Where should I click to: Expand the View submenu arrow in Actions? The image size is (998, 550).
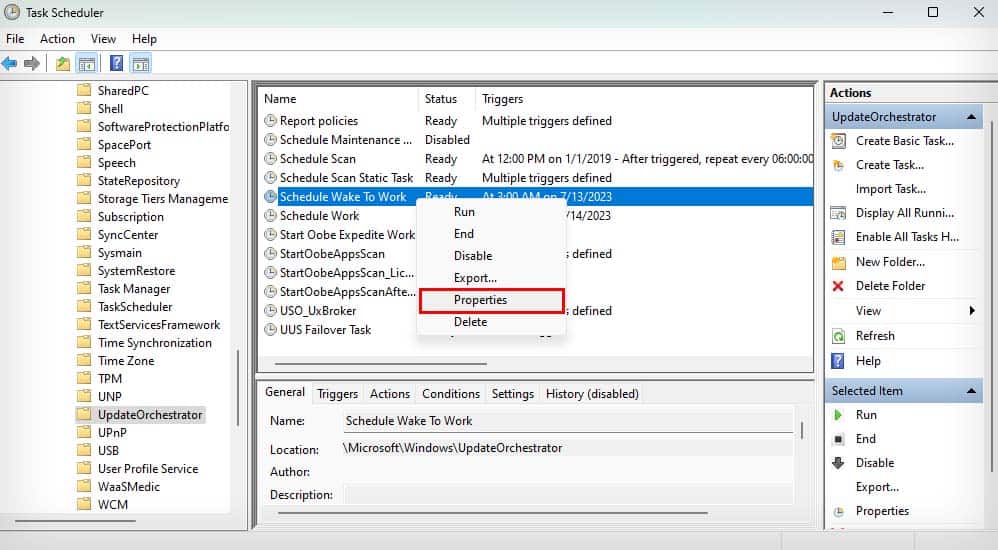972,311
